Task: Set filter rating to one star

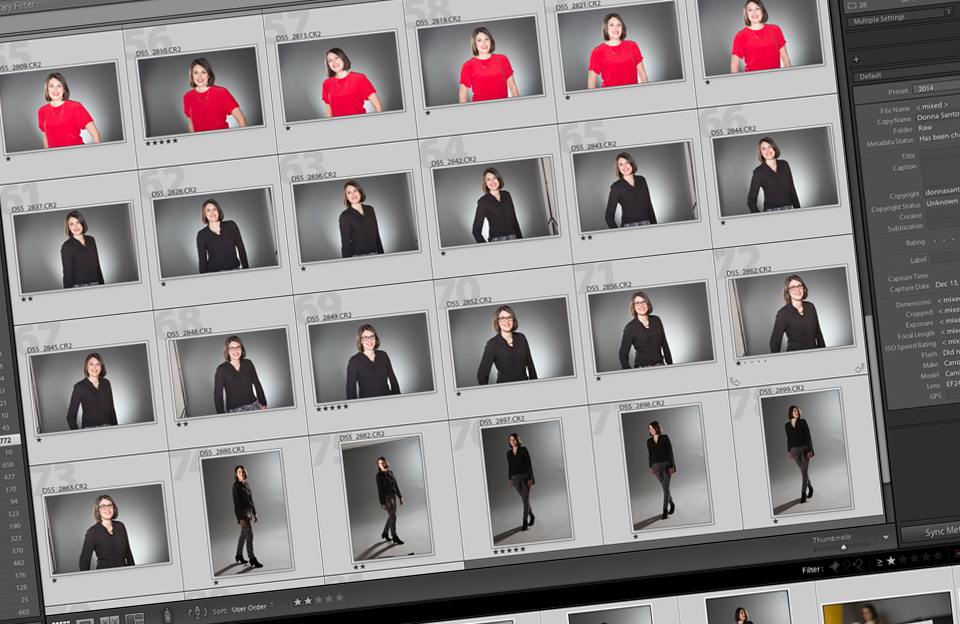Action: point(891,560)
